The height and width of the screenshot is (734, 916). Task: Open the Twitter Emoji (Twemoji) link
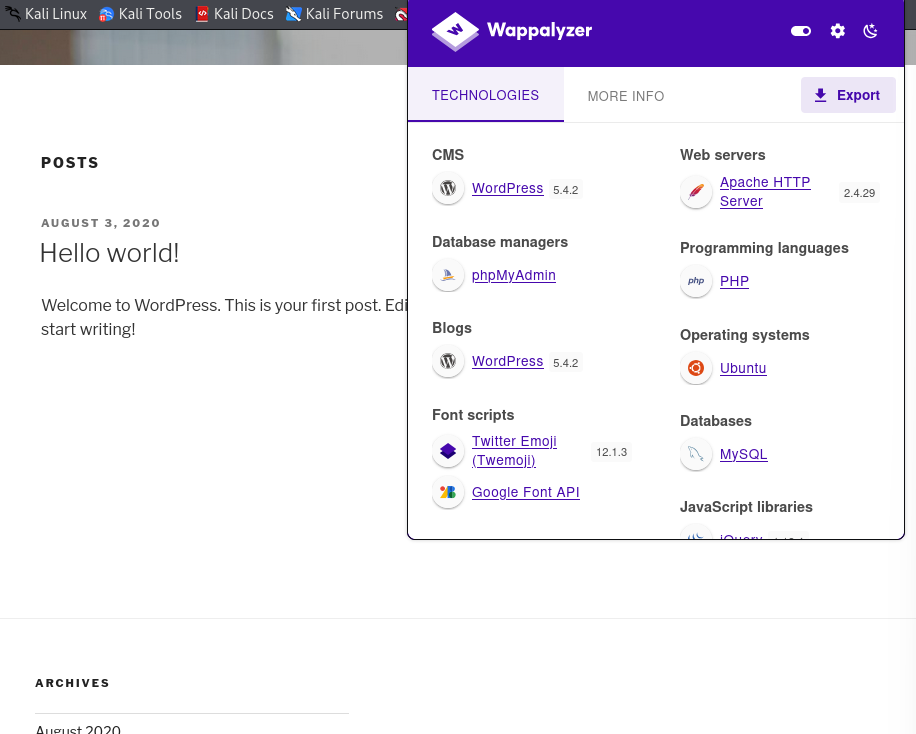point(514,451)
